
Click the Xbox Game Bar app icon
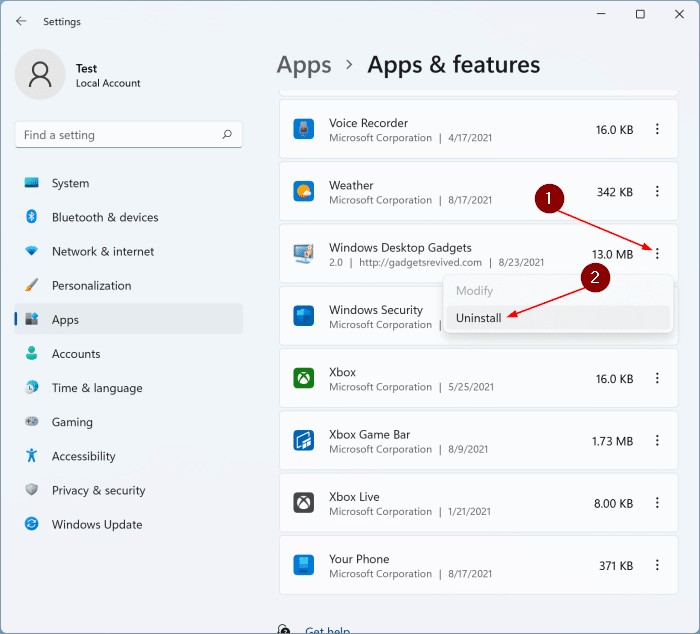click(304, 441)
